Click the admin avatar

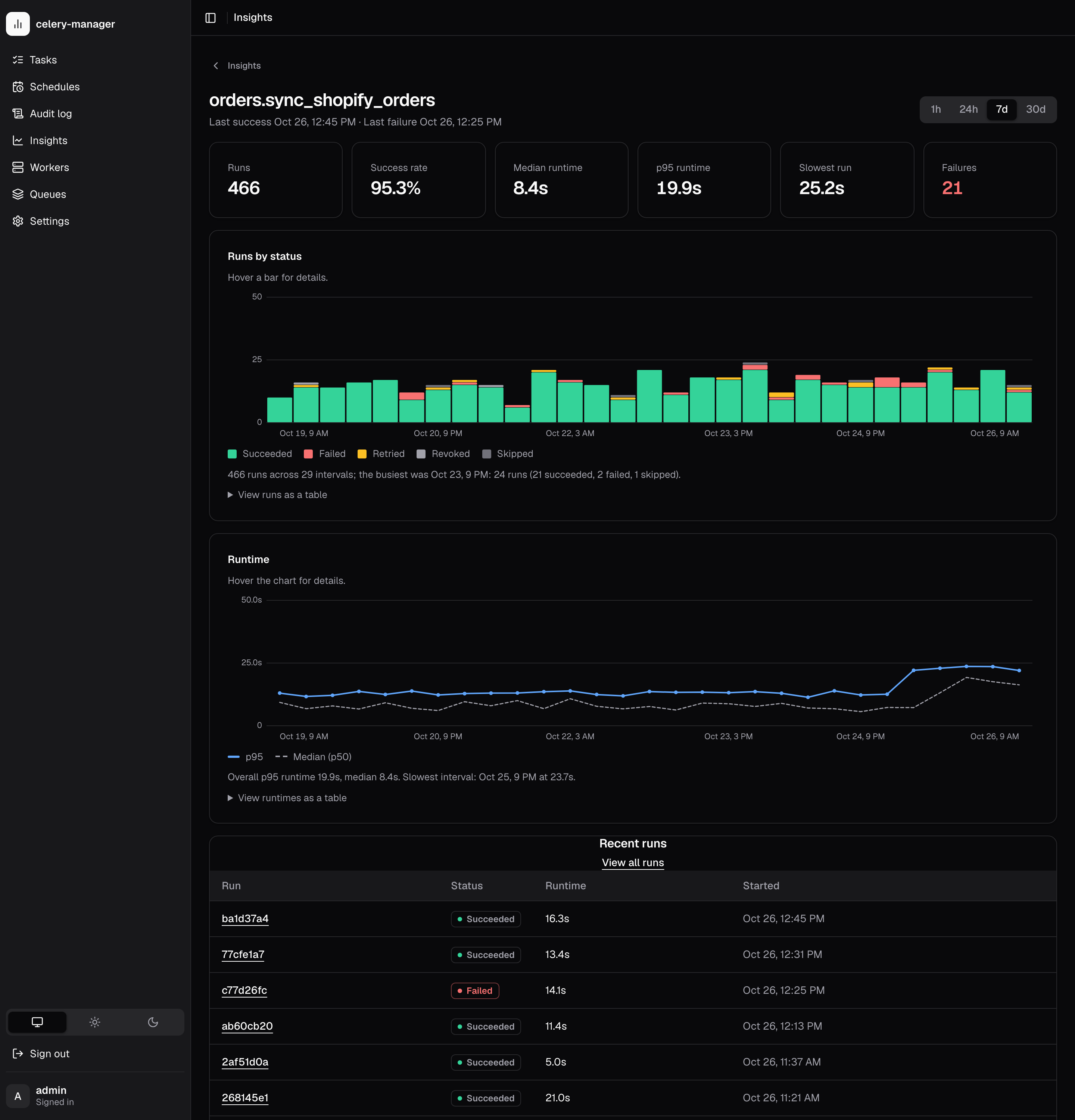(18, 1095)
